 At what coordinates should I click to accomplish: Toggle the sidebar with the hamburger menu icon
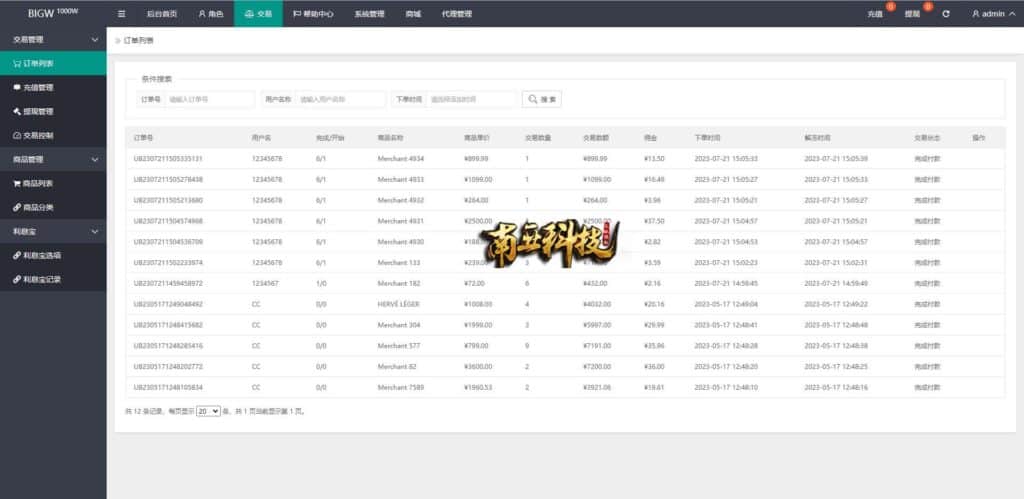tap(121, 14)
